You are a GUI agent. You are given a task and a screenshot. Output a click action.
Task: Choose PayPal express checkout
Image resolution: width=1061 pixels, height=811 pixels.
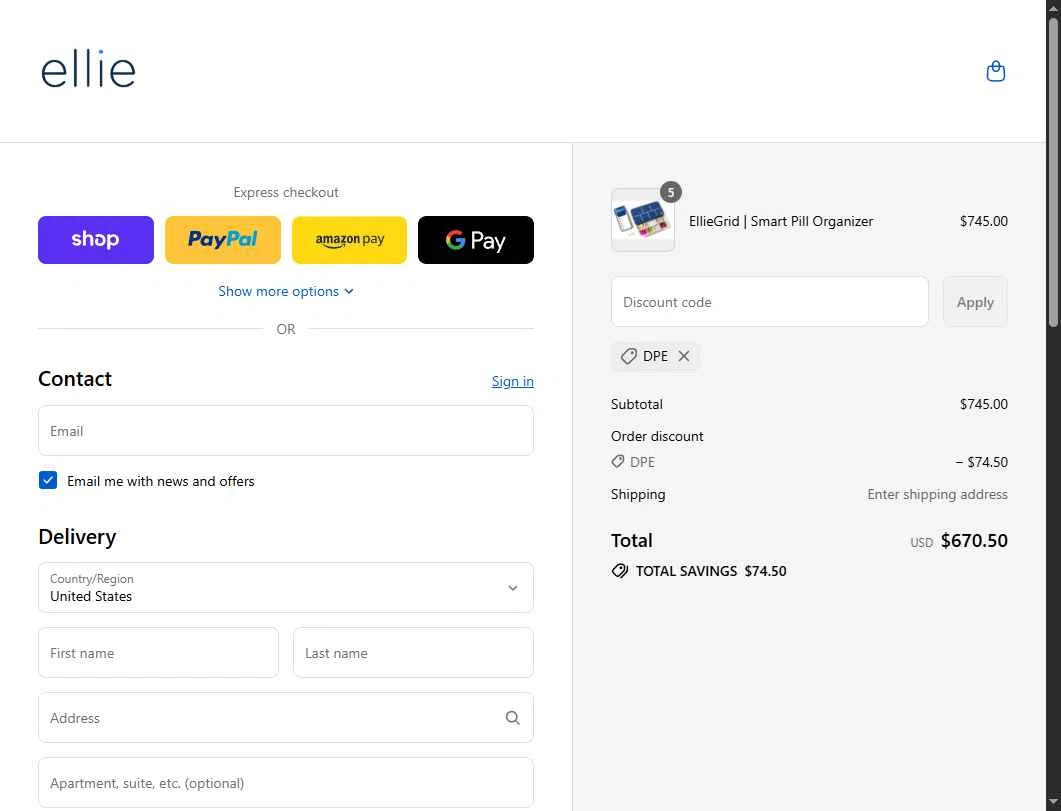coord(223,239)
